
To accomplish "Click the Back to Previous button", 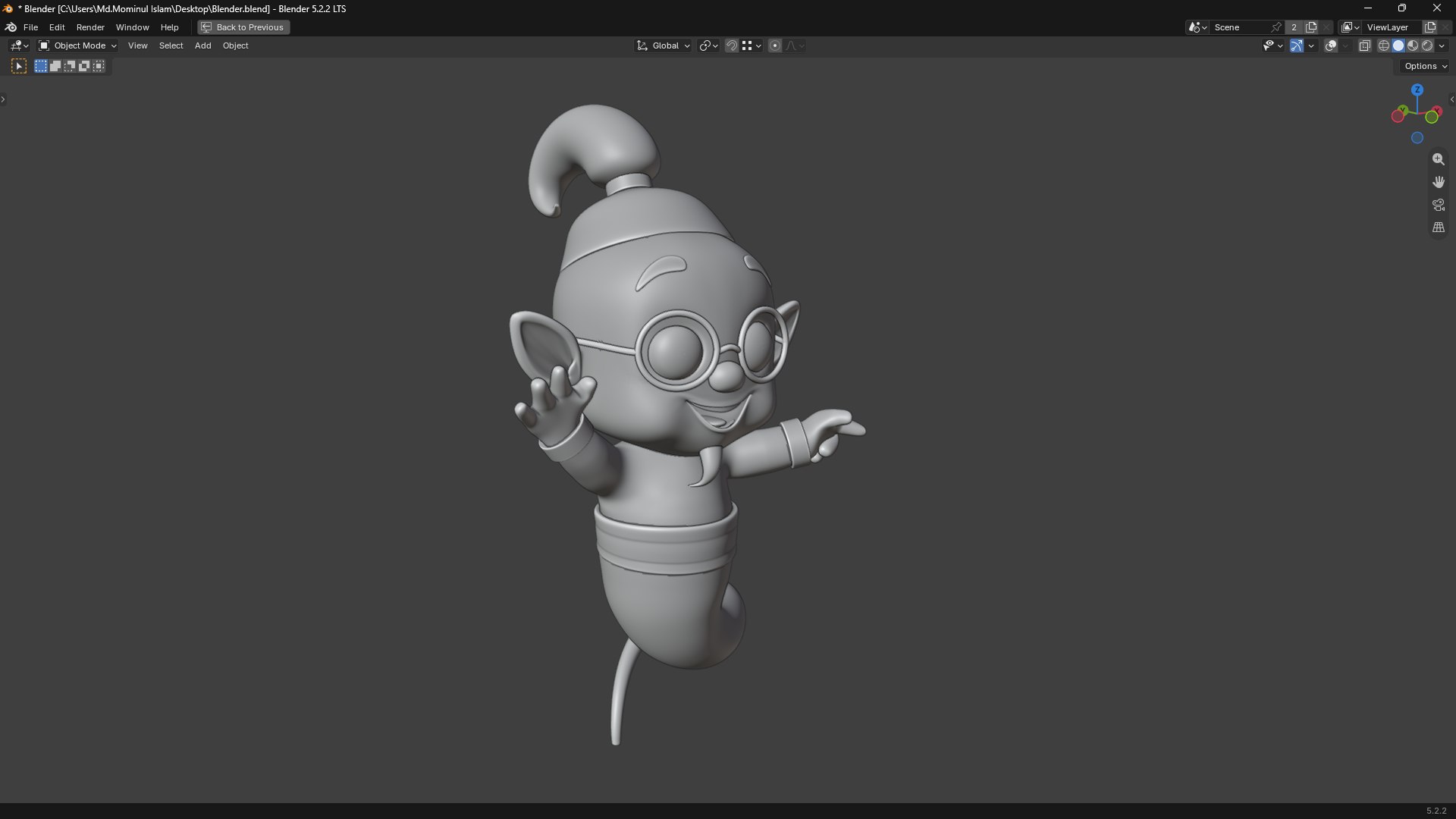I will (243, 27).
